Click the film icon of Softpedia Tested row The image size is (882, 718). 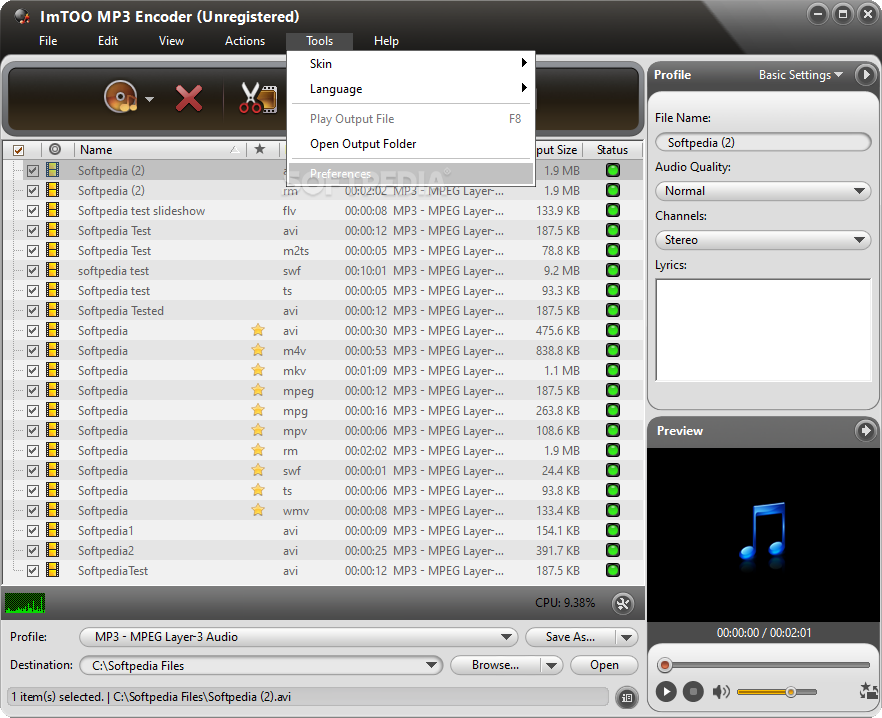[52, 310]
